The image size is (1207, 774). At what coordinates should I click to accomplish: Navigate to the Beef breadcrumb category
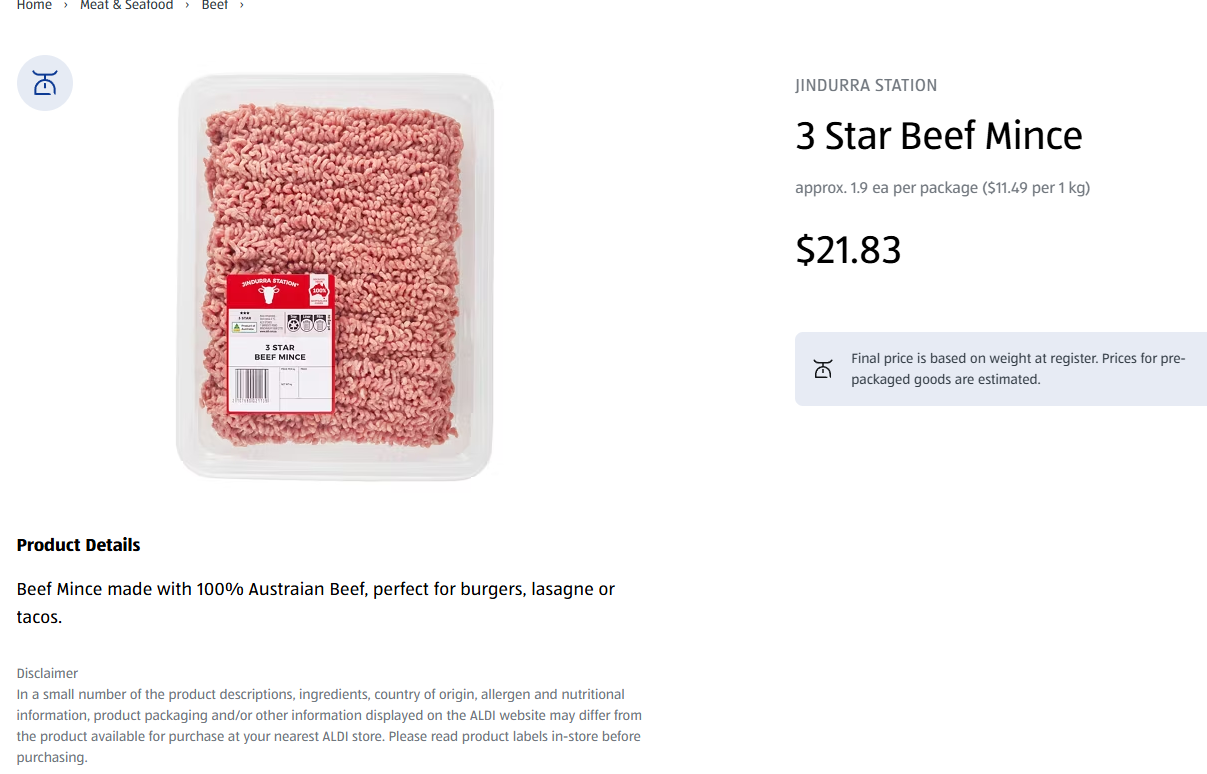pos(215,6)
